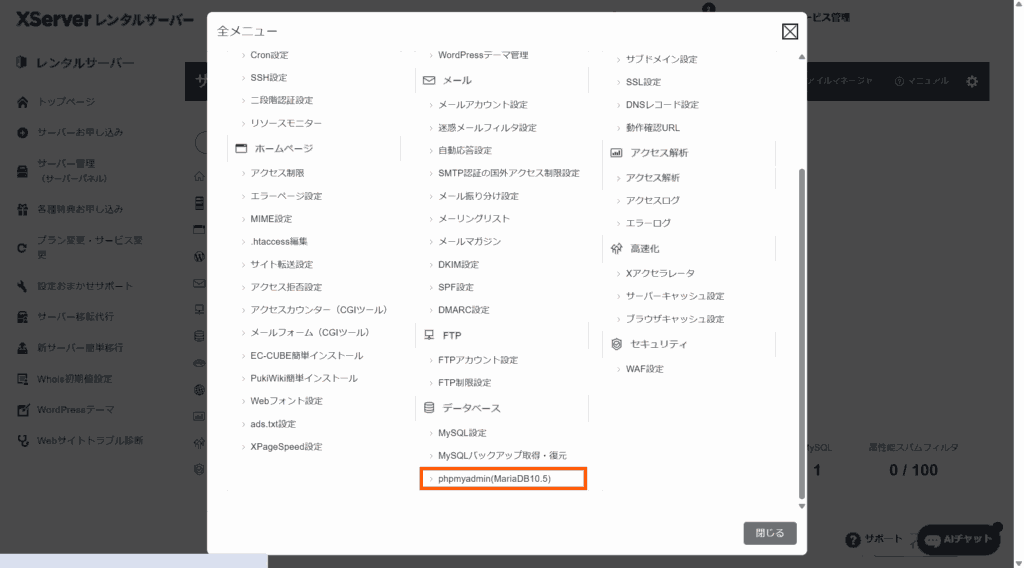Image resolution: width=1024 pixels, height=568 pixels.
Task: Click the chevron beside EC-CUBE簡単インストール
Action: pyautogui.click(x=243, y=356)
